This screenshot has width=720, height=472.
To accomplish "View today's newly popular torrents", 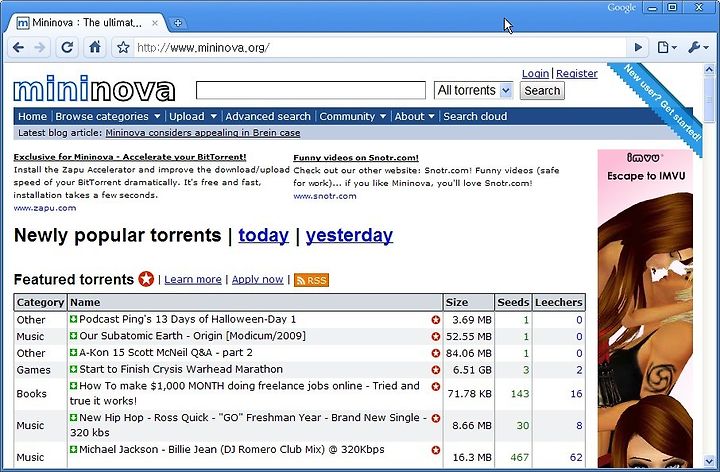I will (x=264, y=235).
